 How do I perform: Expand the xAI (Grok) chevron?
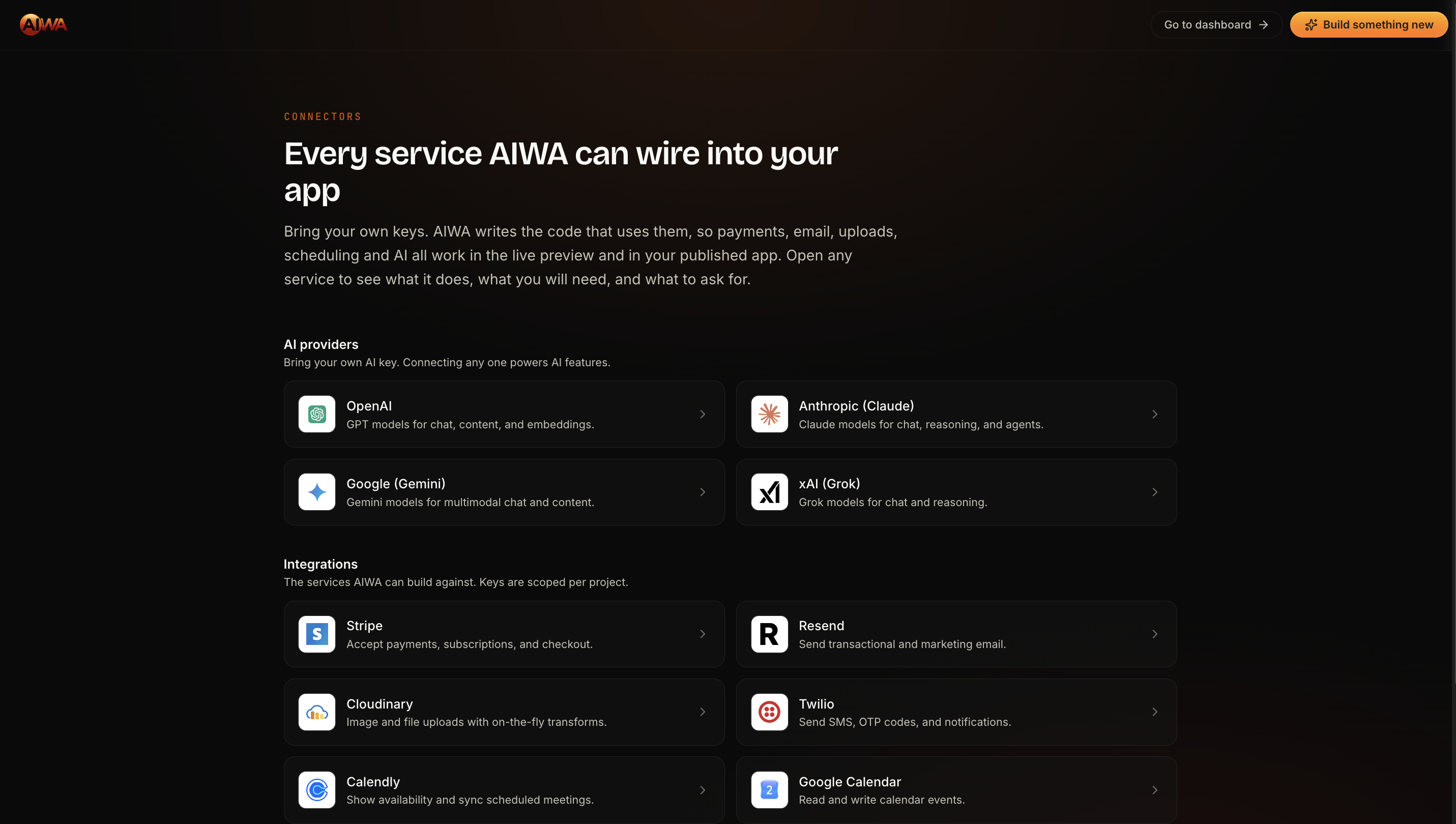1154,492
